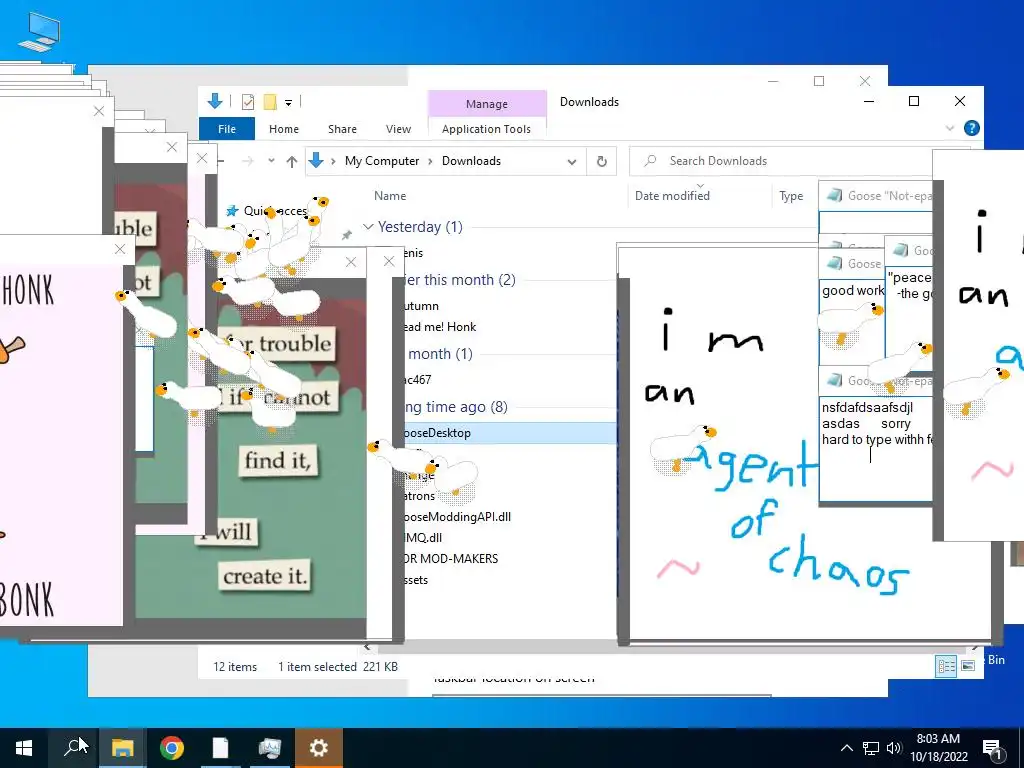Sort by the Date modified column header
The width and height of the screenshot is (1024, 768).
pyautogui.click(x=672, y=196)
